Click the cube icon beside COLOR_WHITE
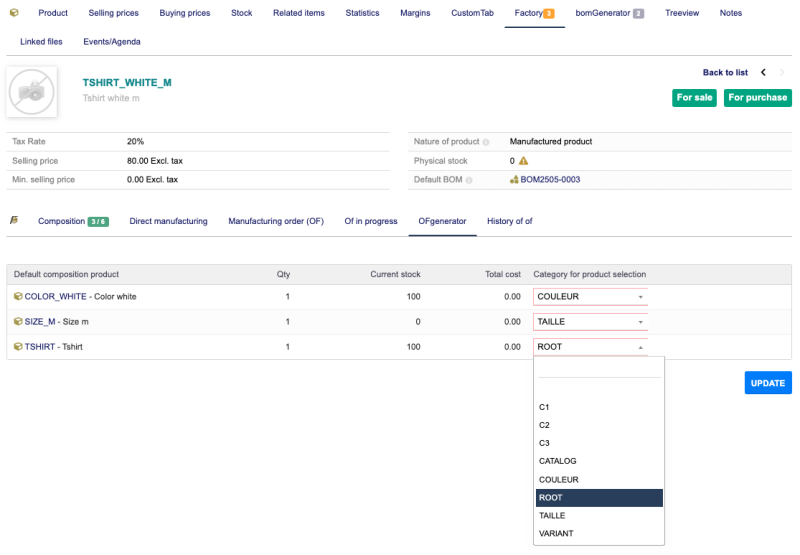 click(18, 297)
